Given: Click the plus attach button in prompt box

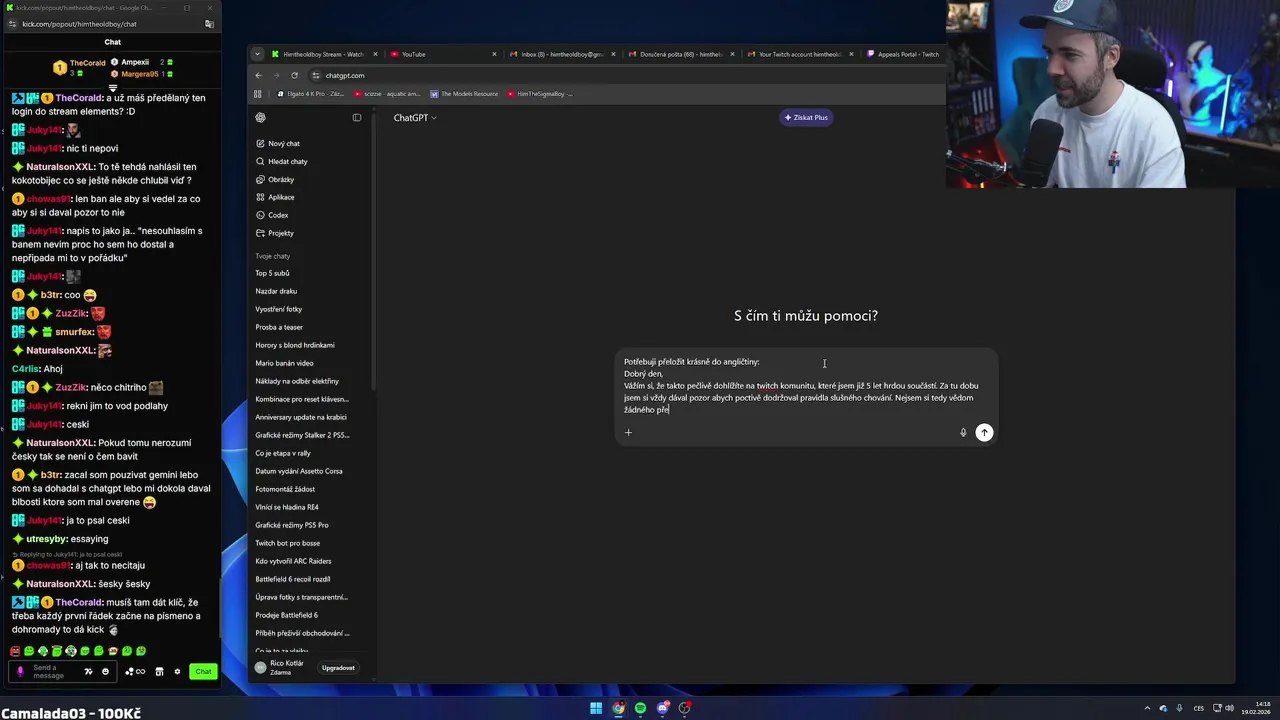Looking at the screenshot, I should coord(628,432).
